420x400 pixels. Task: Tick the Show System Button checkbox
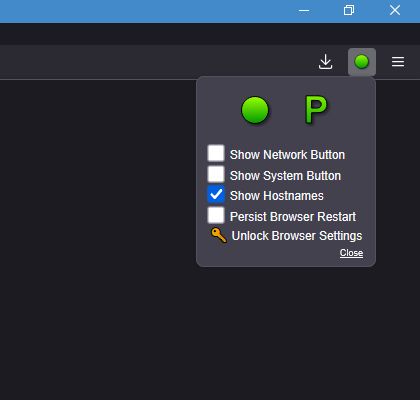click(216, 174)
